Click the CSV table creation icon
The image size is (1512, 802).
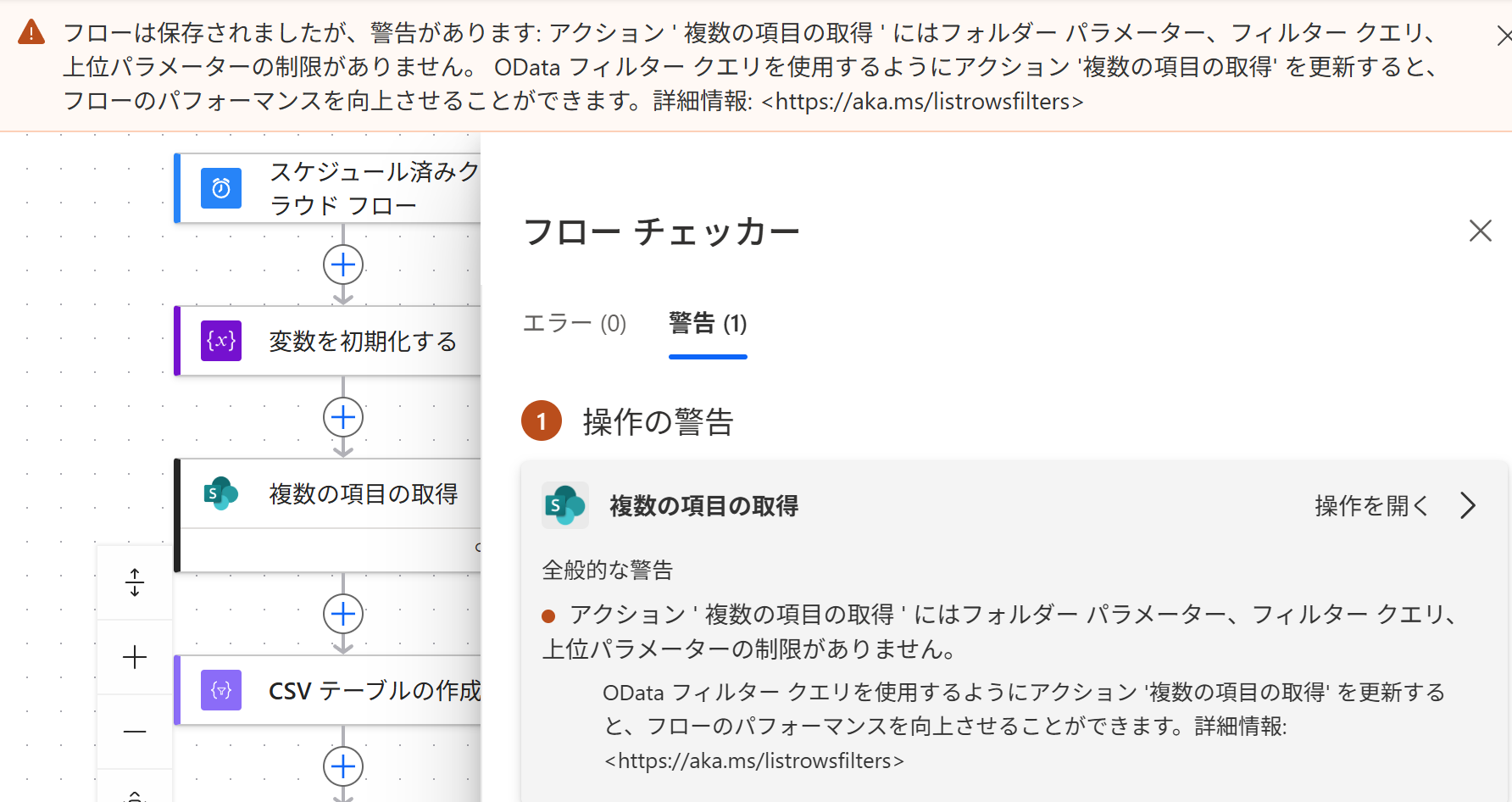pyautogui.click(x=221, y=690)
